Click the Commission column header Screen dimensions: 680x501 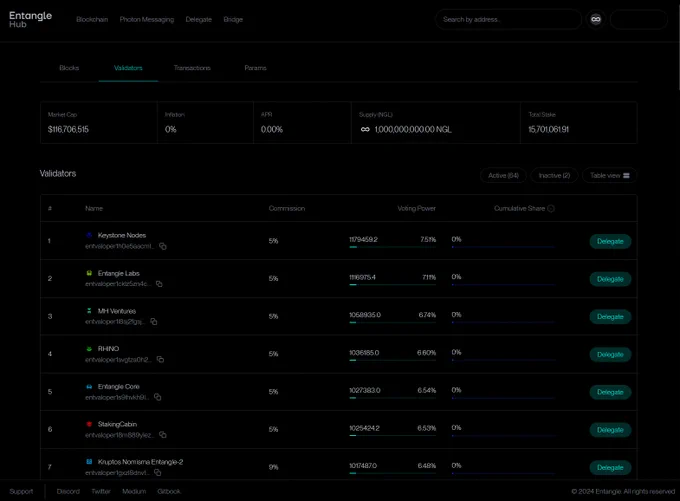287,209
